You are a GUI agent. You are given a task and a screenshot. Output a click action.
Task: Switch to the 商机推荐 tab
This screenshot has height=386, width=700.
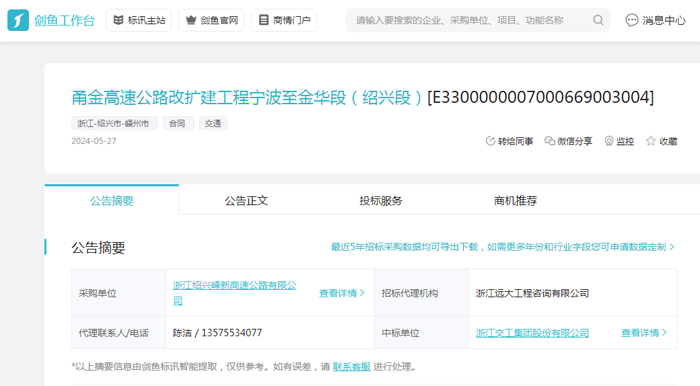click(x=515, y=200)
